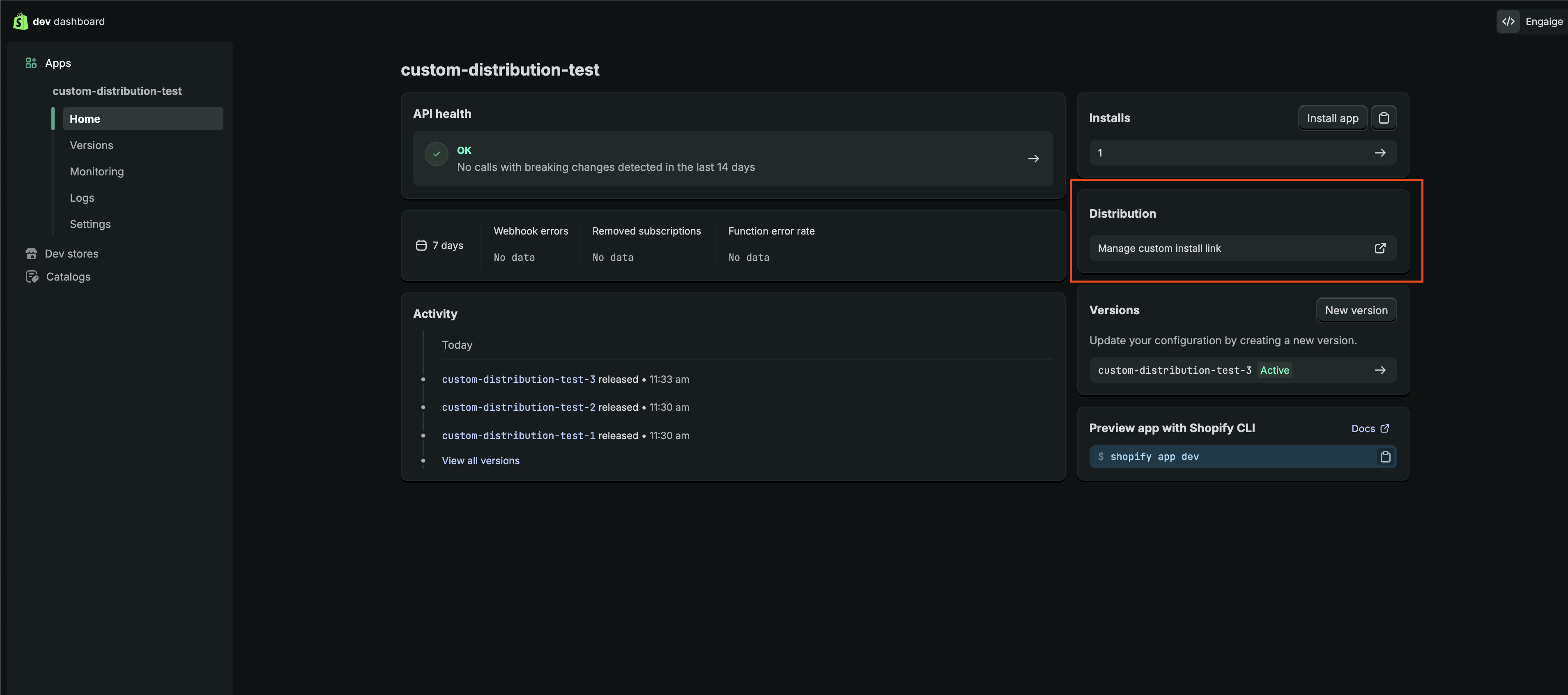The image size is (1568, 695).
Task: Click the Active status badge
Action: pyautogui.click(x=1275, y=370)
